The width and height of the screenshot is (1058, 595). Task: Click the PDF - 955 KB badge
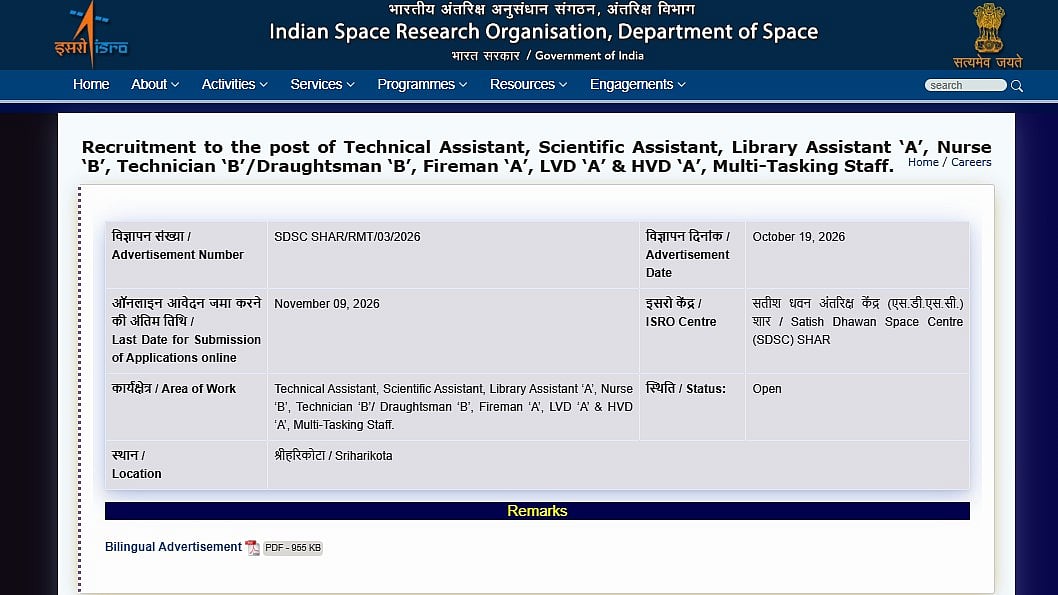point(292,548)
